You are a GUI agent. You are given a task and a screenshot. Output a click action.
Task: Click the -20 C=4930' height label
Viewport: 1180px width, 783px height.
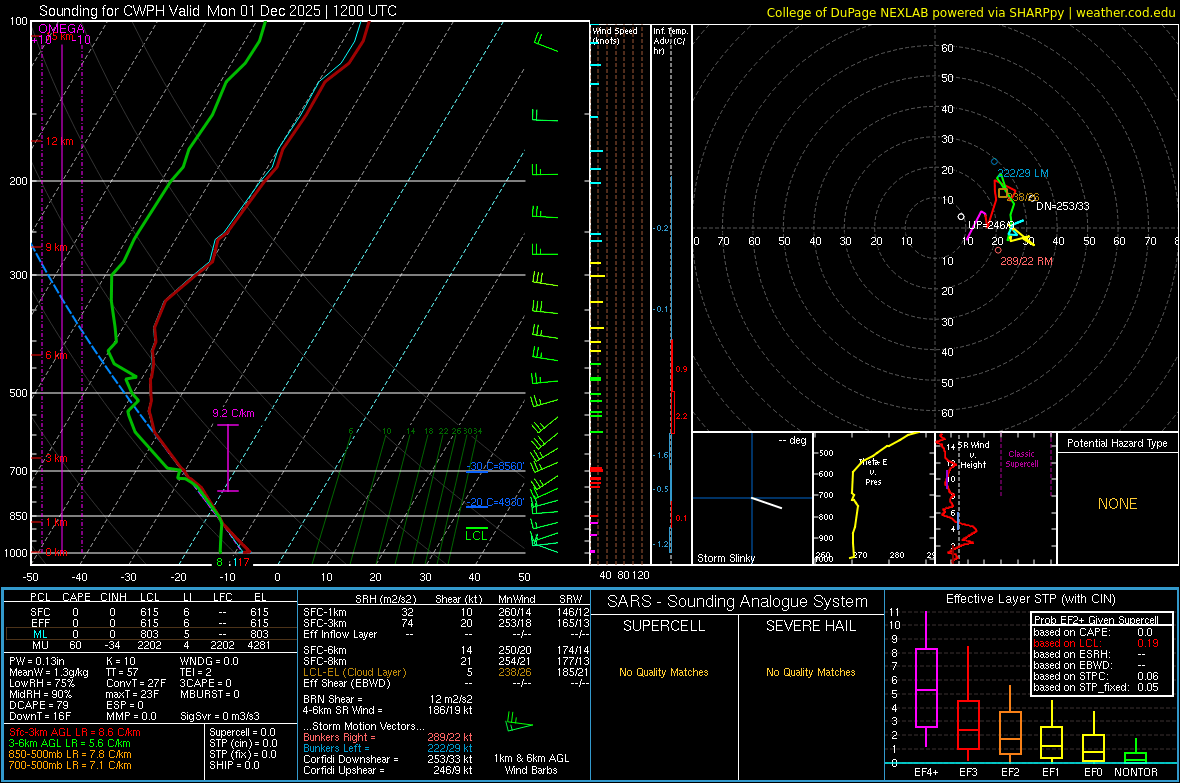pos(495,502)
